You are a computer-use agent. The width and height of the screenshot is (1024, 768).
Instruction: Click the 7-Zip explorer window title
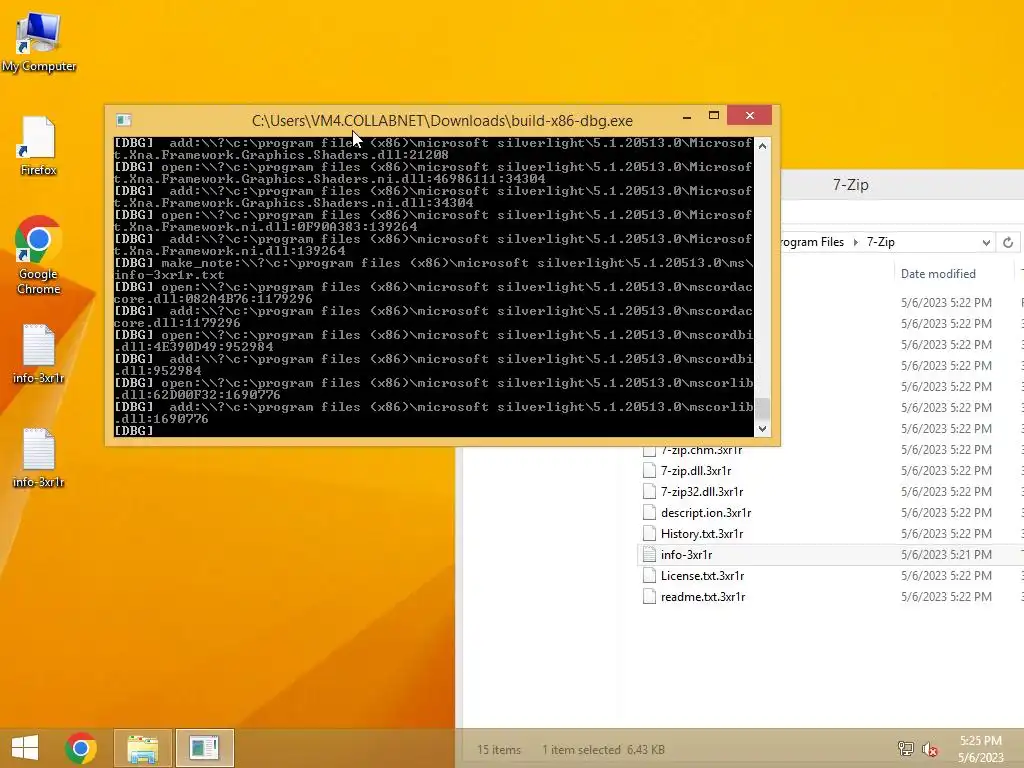pyautogui.click(x=850, y=185)
